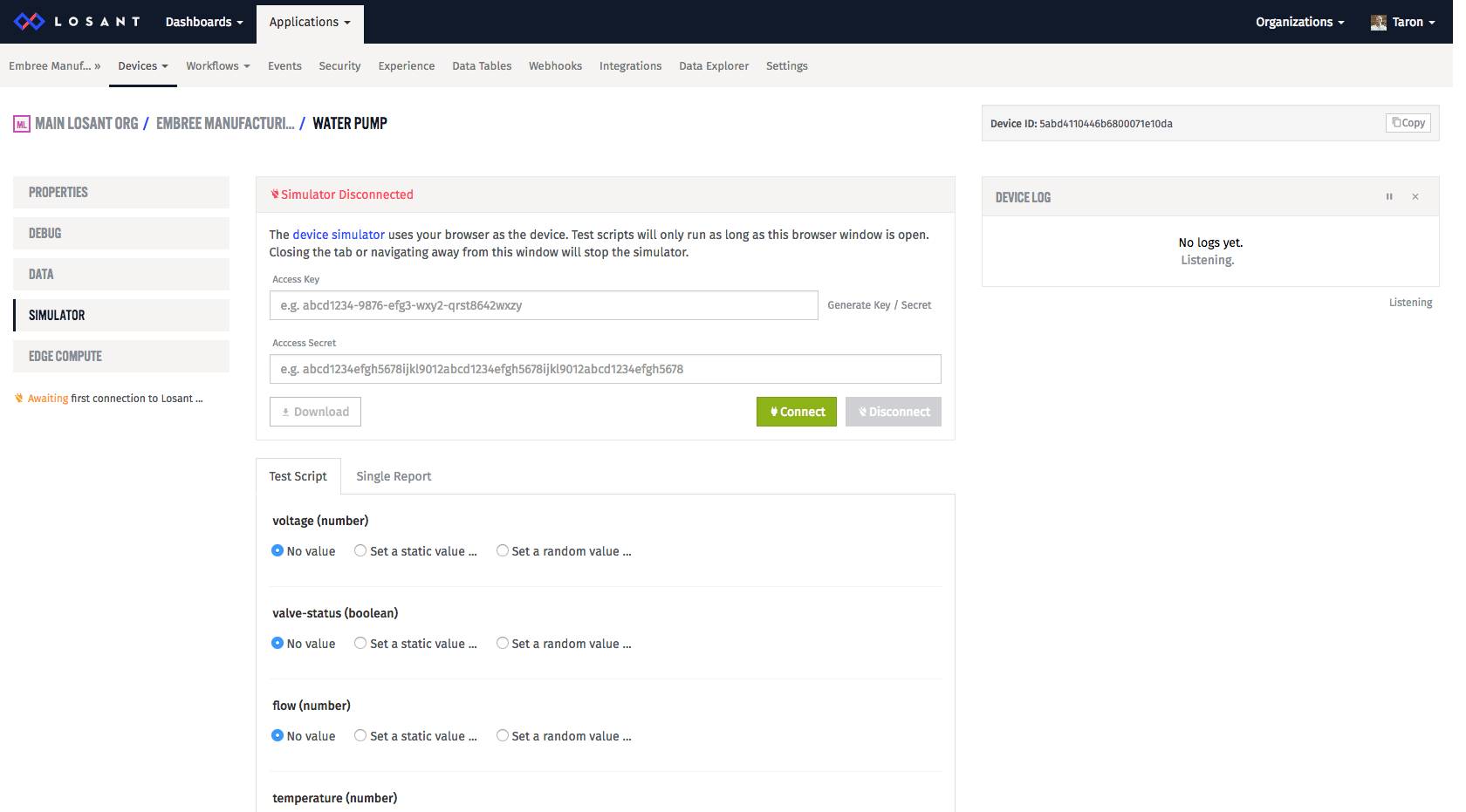
Task: Open the Edge Compute sidebar tab
Action: pyautogui.click(x=121, y=356)
